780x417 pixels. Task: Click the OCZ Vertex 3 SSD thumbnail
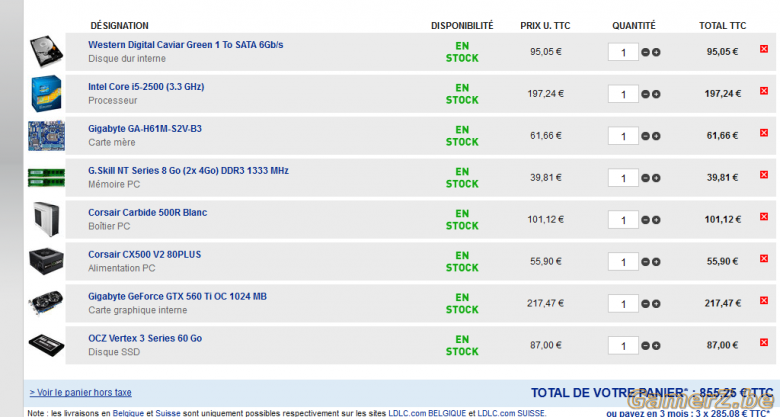pos(46,345)
